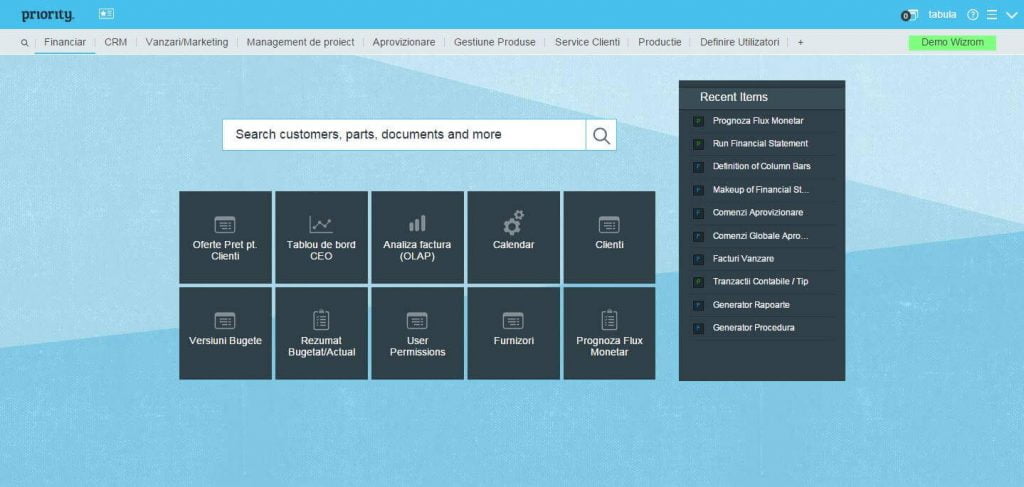Open the Management de proiect menu
The height and width of the screenshot is (487, 1024).
[x=300, y=42]
